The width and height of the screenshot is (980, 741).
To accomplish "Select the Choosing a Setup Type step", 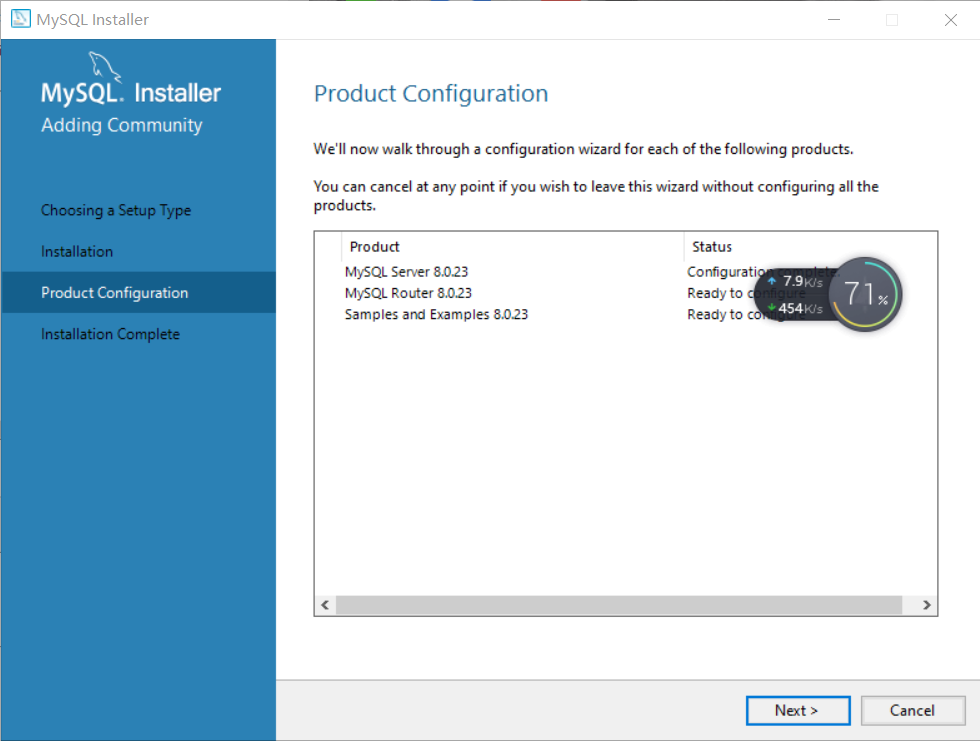I will coord(116,210).
